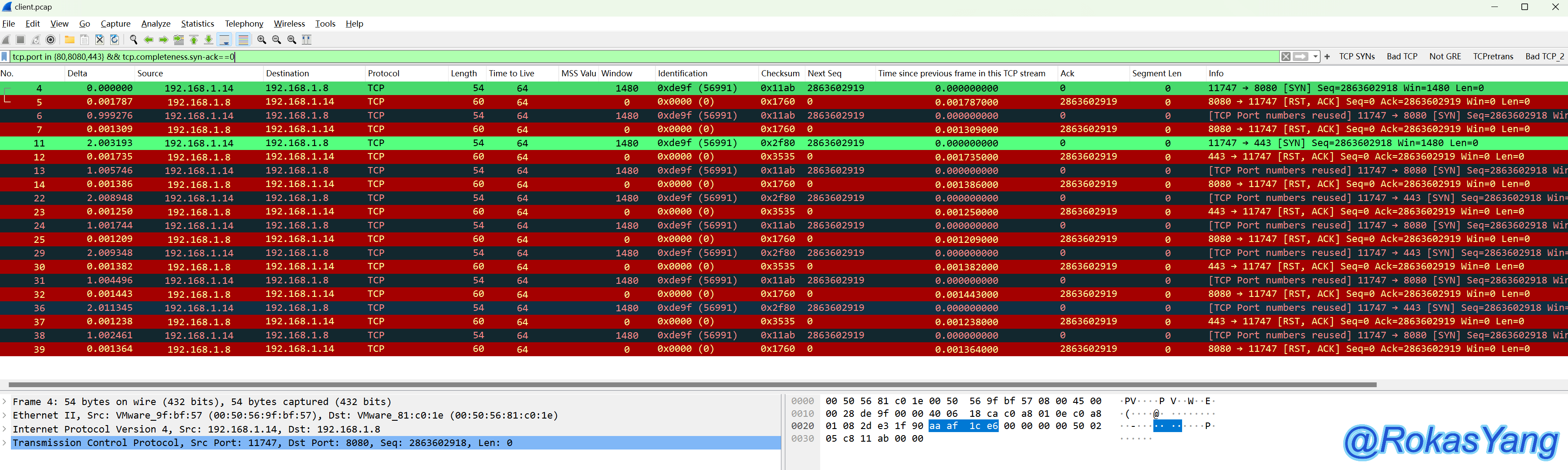The width and height of the screenshot is (1568, 470).
Task: Click the go to specified packet icon
Action: coord(178,40)
